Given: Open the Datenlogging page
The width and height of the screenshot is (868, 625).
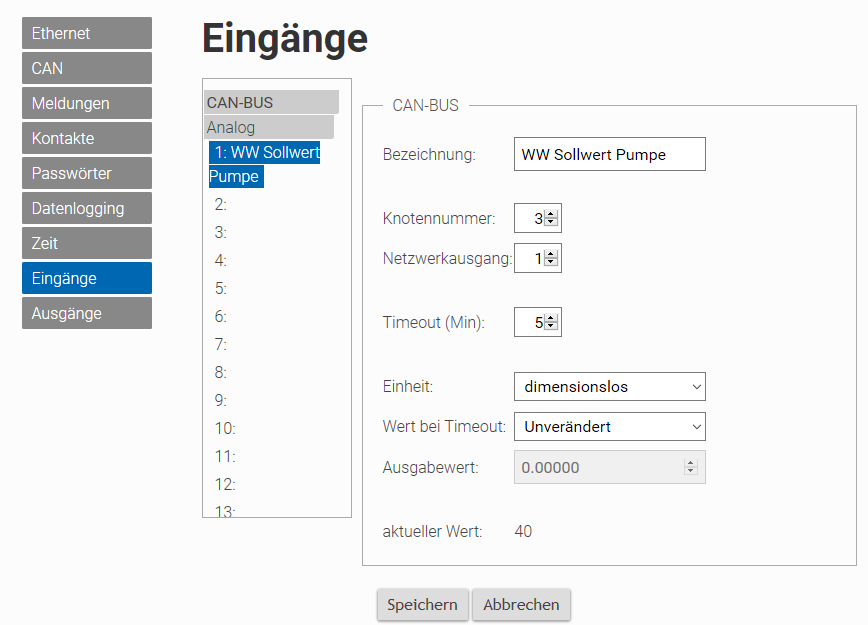Looking at the screenshot, I should coord(87,208).
